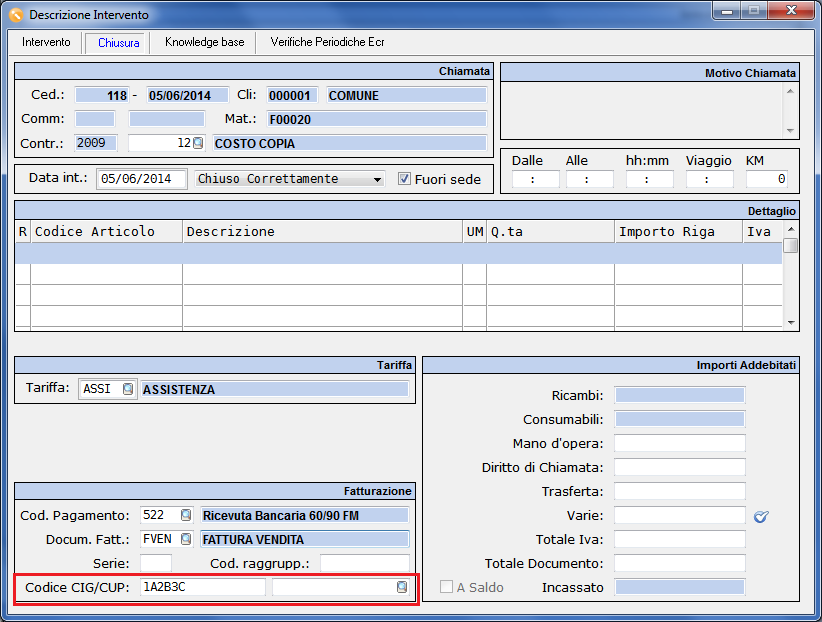
Task: Click the Descrizione Intervento title bar icon
Action: pos(16,15)
